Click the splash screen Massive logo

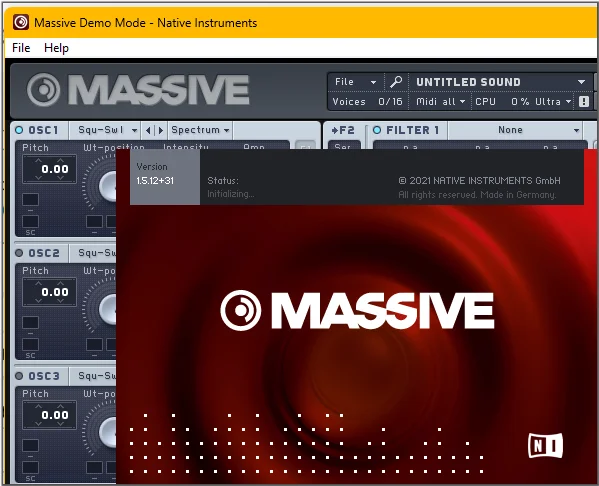pos(357,310)
